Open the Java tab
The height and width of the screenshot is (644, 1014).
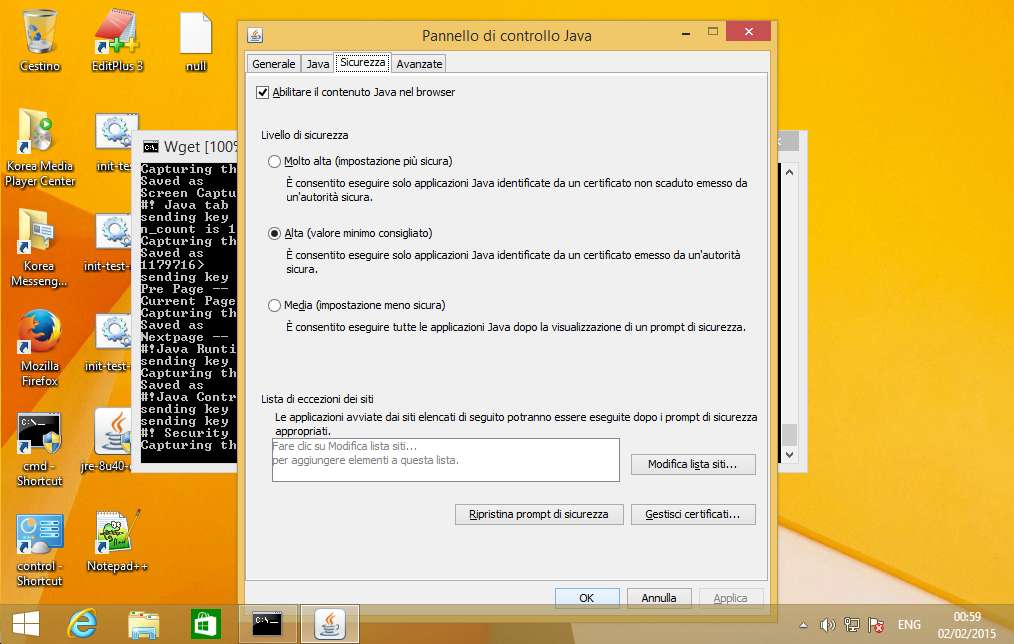(318, 64)
